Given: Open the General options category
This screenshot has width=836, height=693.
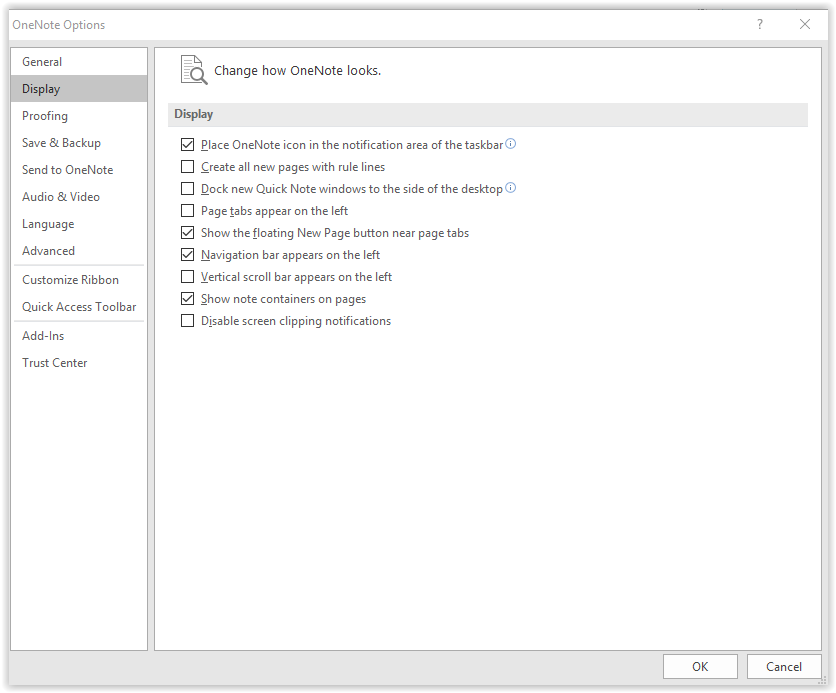Looking at the screenshot, I should pyautogui.click(x=79, y=62).
